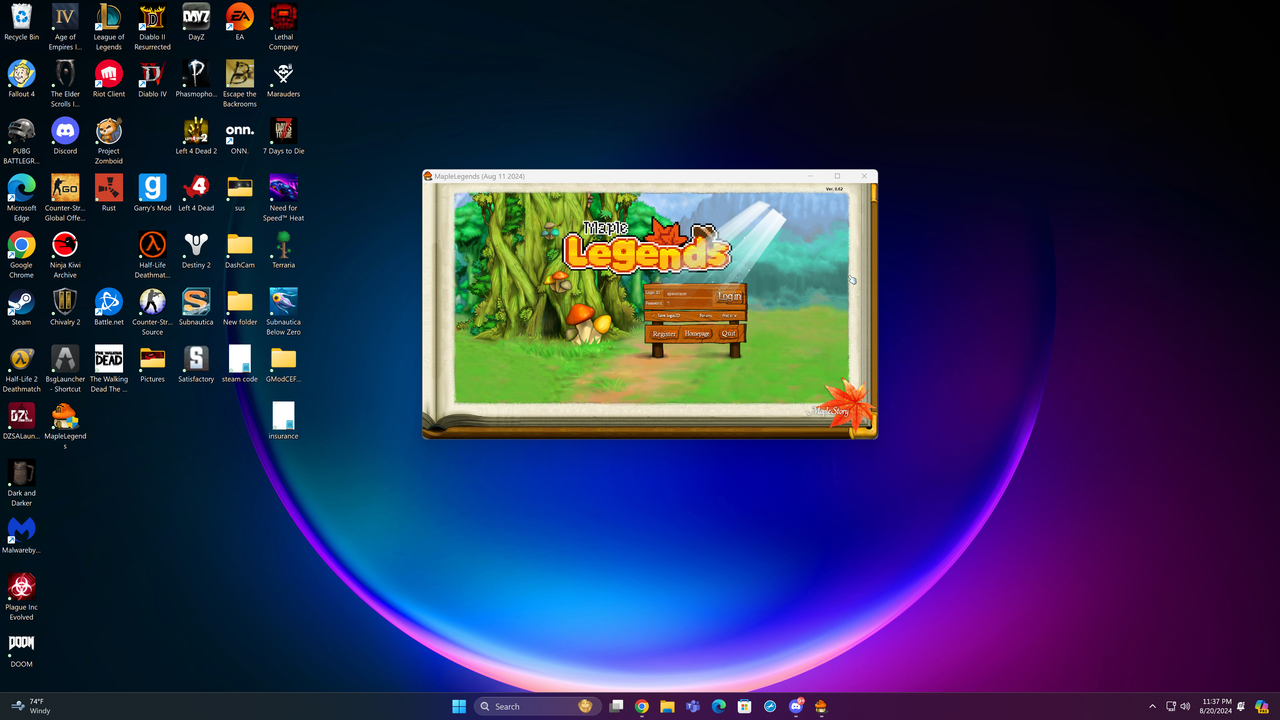Open the notifications bell in system tray
The height and width of the screenshot is (720, 1280).
[1241, 706]
